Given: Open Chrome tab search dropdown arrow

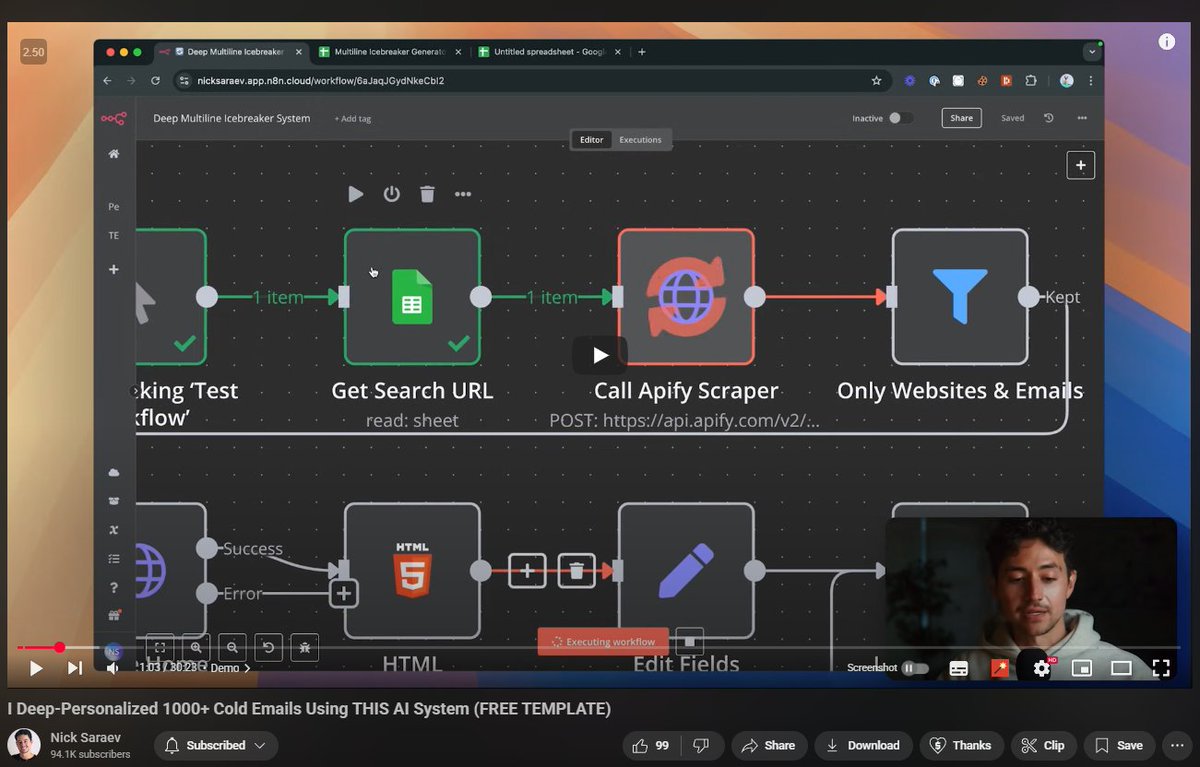Looking at the screenshot, I should [1092, 52].
